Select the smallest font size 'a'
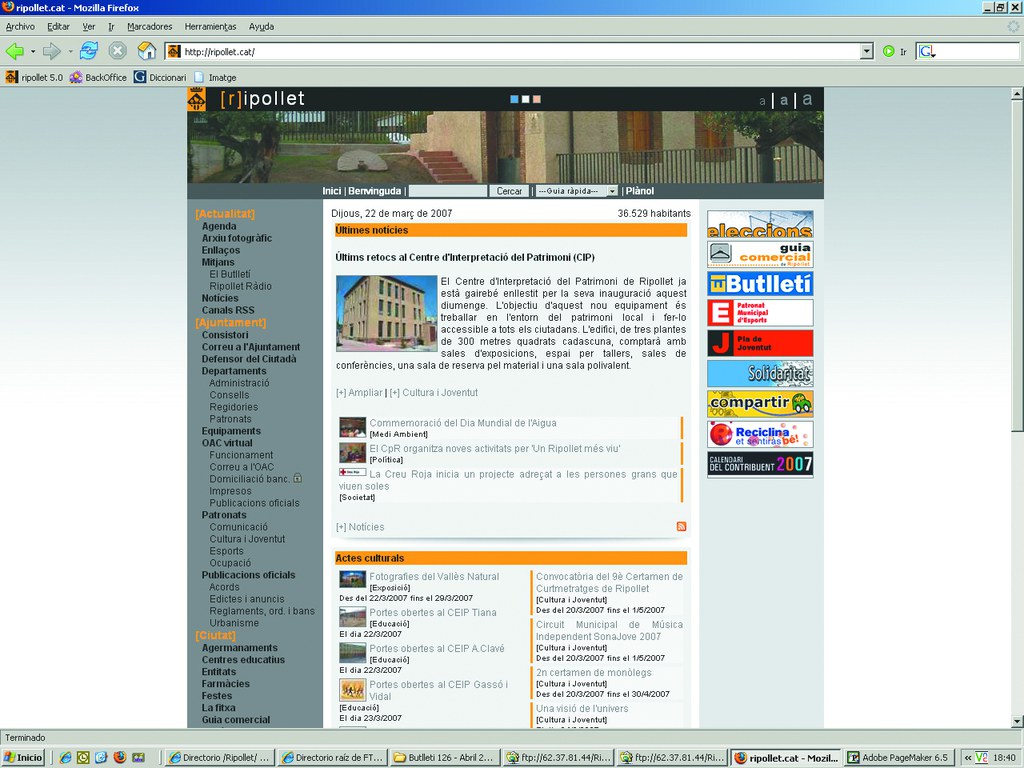The height and width of the screenshot is (768, 1024). tap(762, 101)
